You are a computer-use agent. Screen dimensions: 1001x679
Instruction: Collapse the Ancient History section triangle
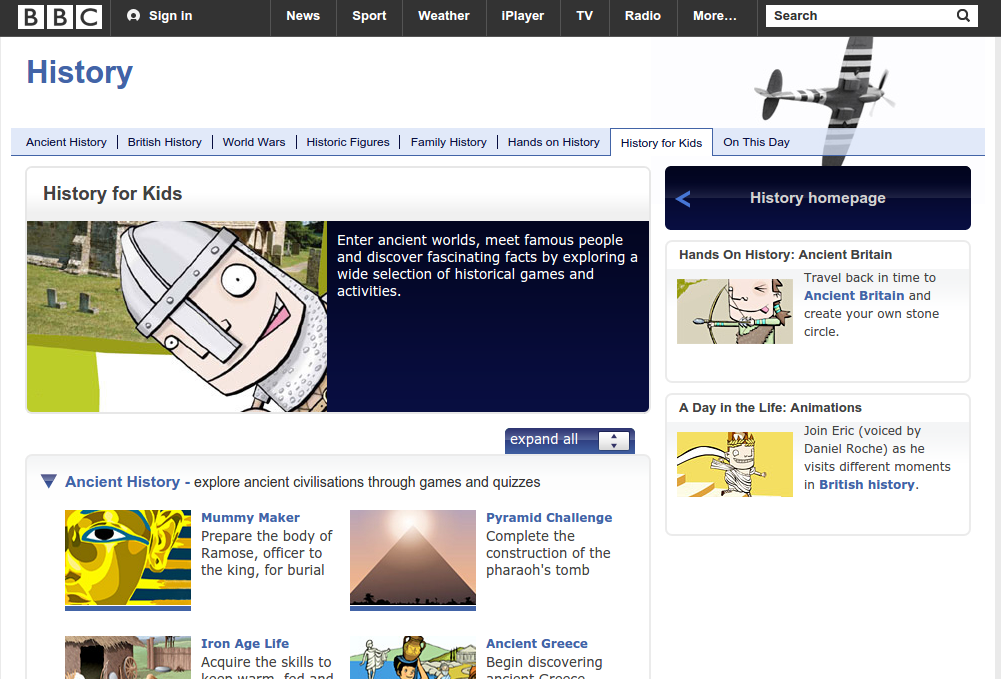pyautogui.click(x=49, y=482)
